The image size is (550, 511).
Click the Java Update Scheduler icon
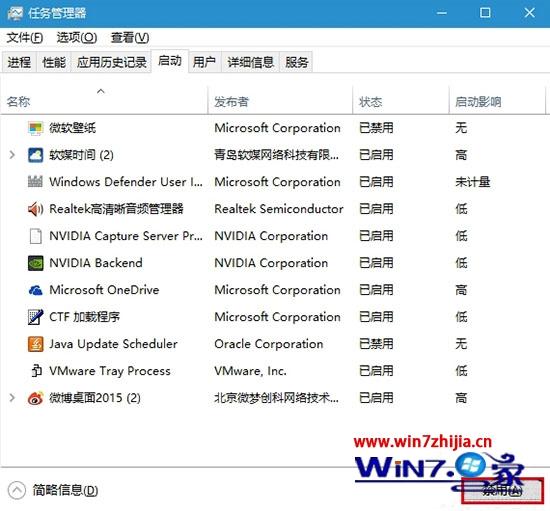point(35,344)
